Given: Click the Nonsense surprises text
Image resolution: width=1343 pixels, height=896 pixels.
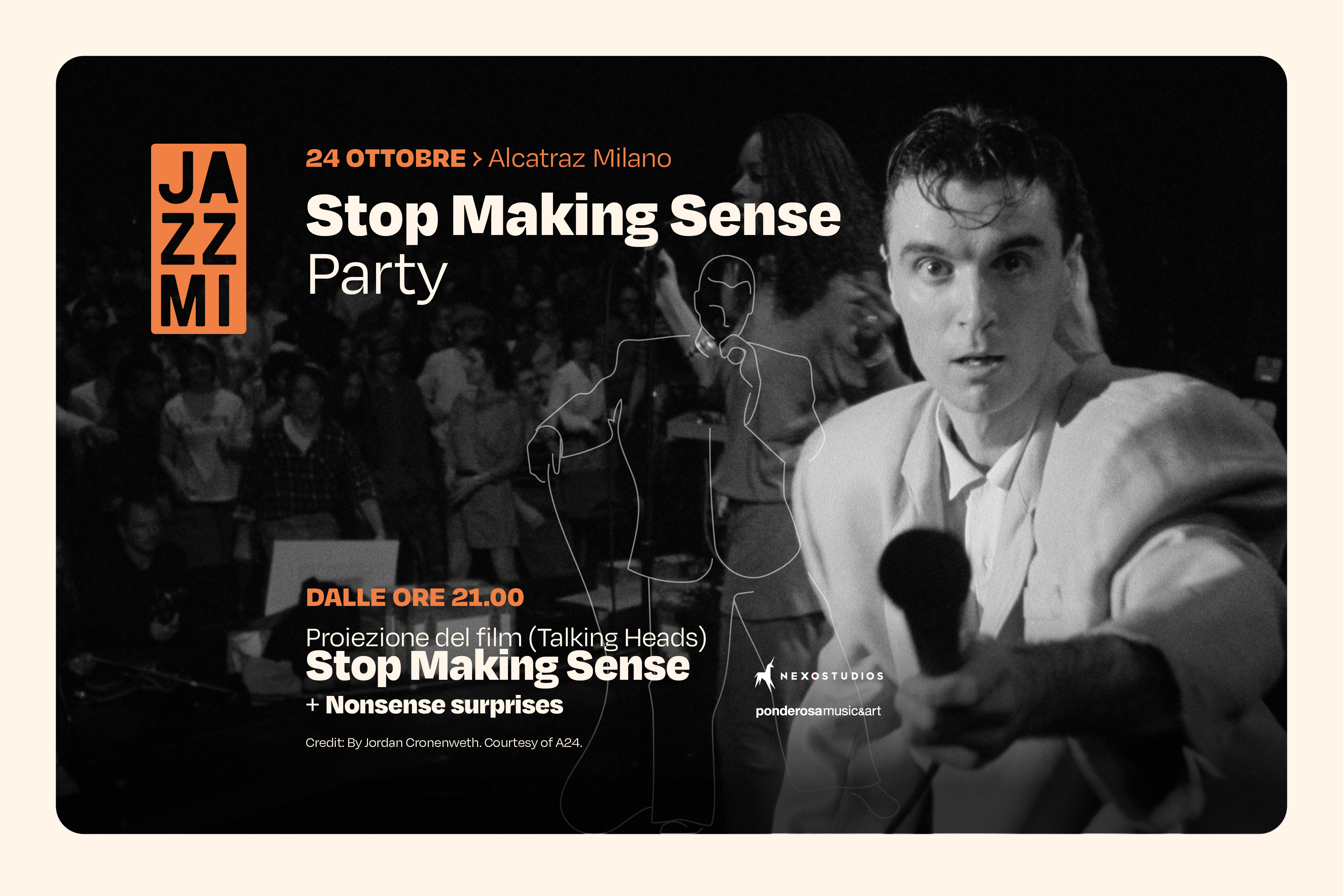Looking at the screenshot, I should (444, 705).
